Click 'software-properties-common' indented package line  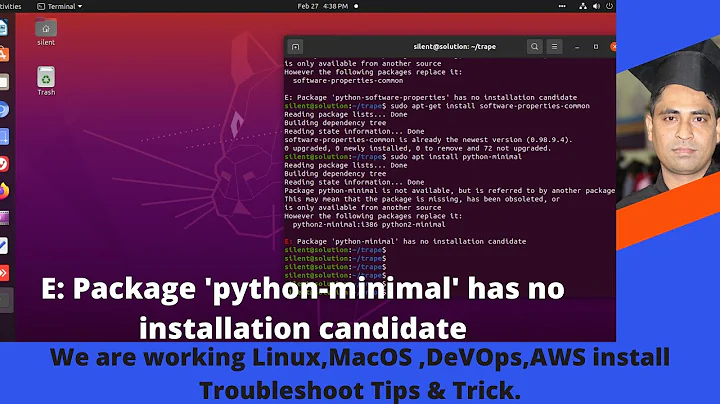click(x=348, y=80)
